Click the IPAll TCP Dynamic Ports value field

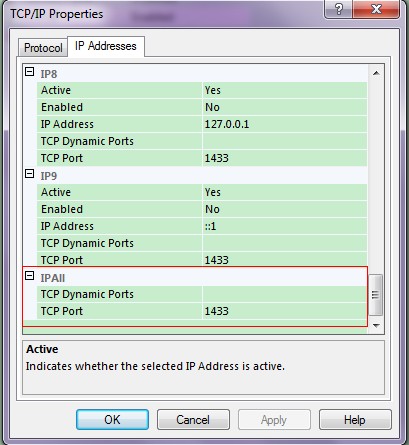click(x=285, y=294)
